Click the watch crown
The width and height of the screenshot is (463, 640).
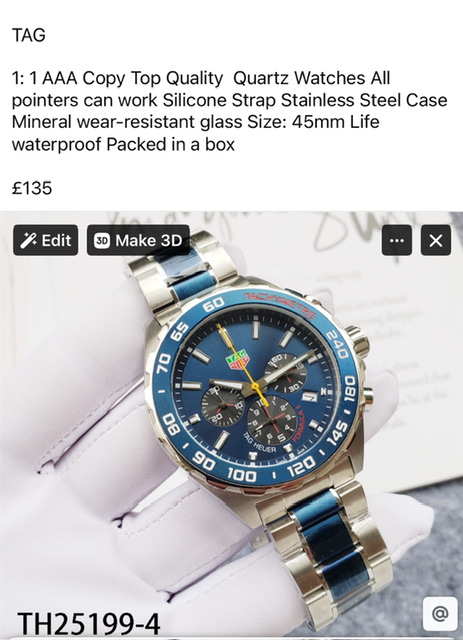click(x=358, y=340)
